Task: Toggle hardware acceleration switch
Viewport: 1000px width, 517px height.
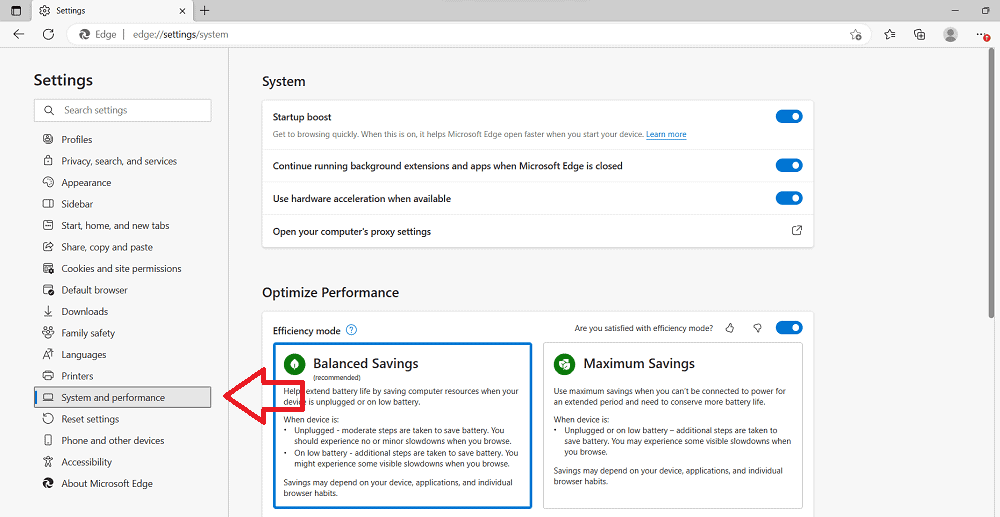Action: tap(789, 198)
